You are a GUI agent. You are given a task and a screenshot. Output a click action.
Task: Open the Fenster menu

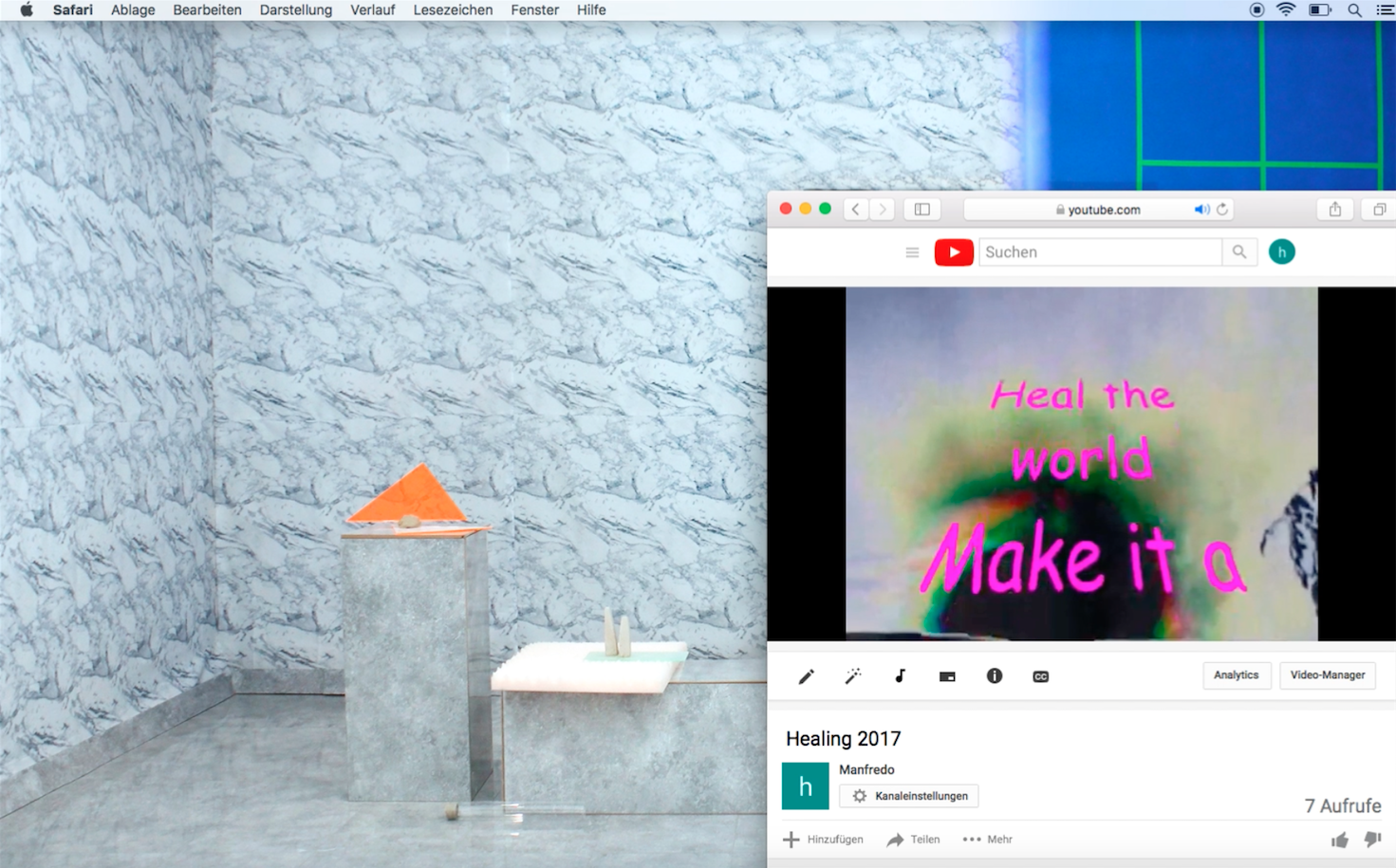[x=534, y=9]
